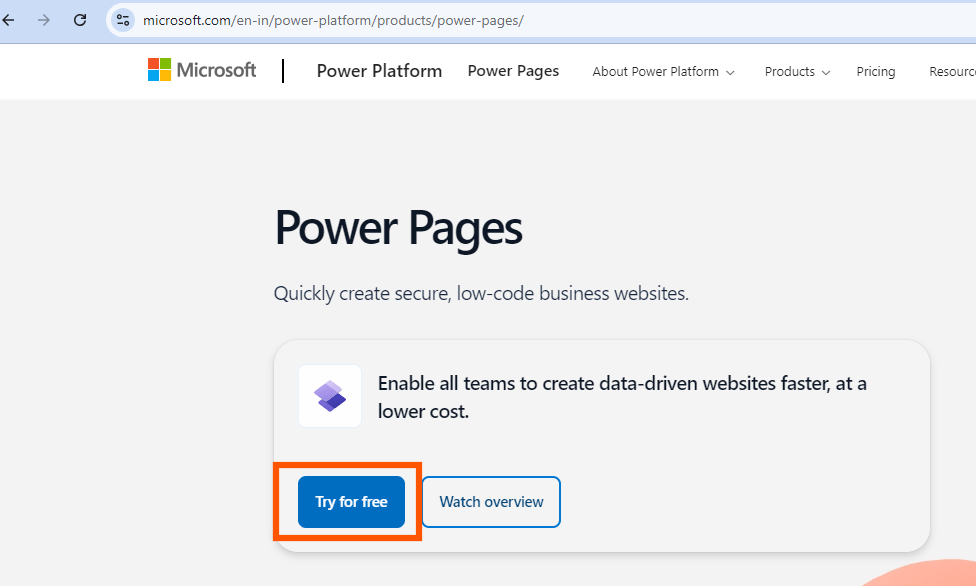The width and height of the screenshot is (976, 586).
Task: Click the browser forward arrow
Action: click(43, 20)
